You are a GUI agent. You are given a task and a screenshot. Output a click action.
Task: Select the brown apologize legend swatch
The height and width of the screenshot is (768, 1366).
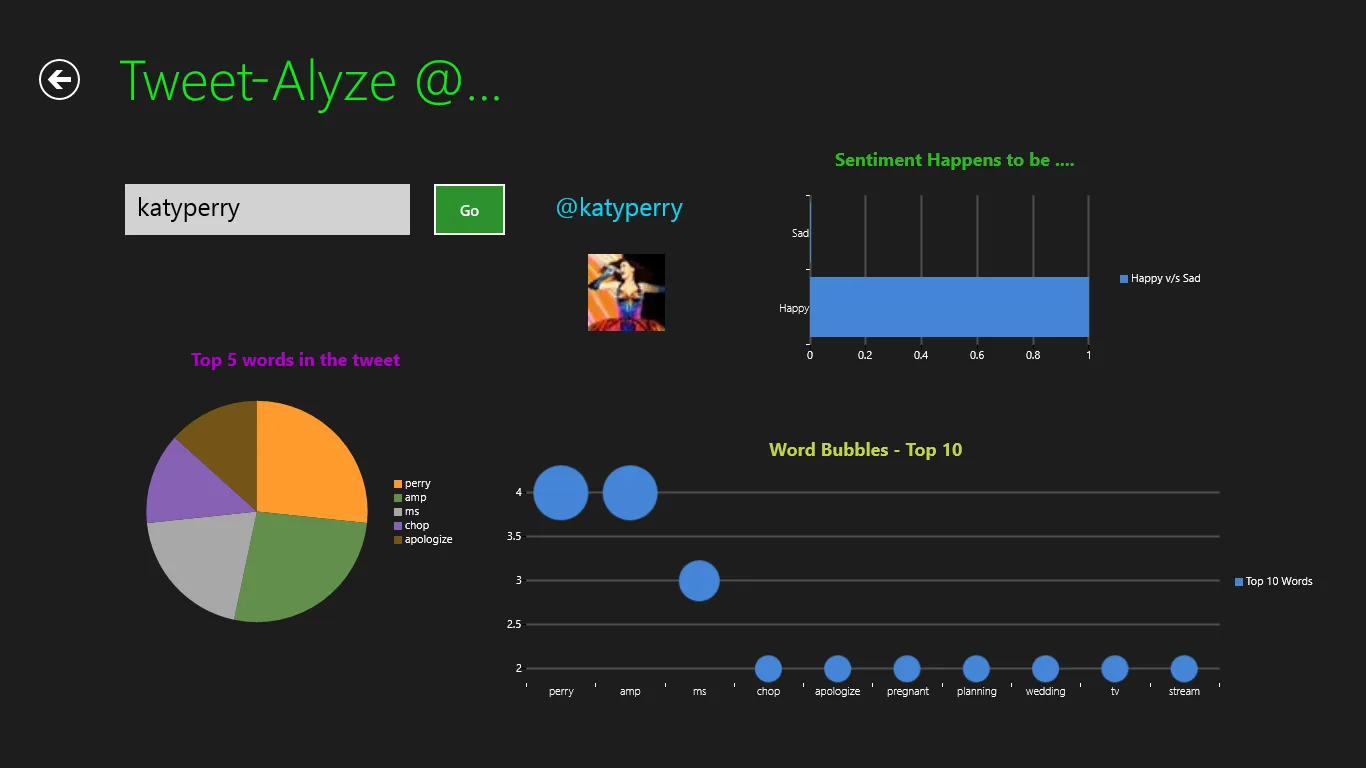398,540
